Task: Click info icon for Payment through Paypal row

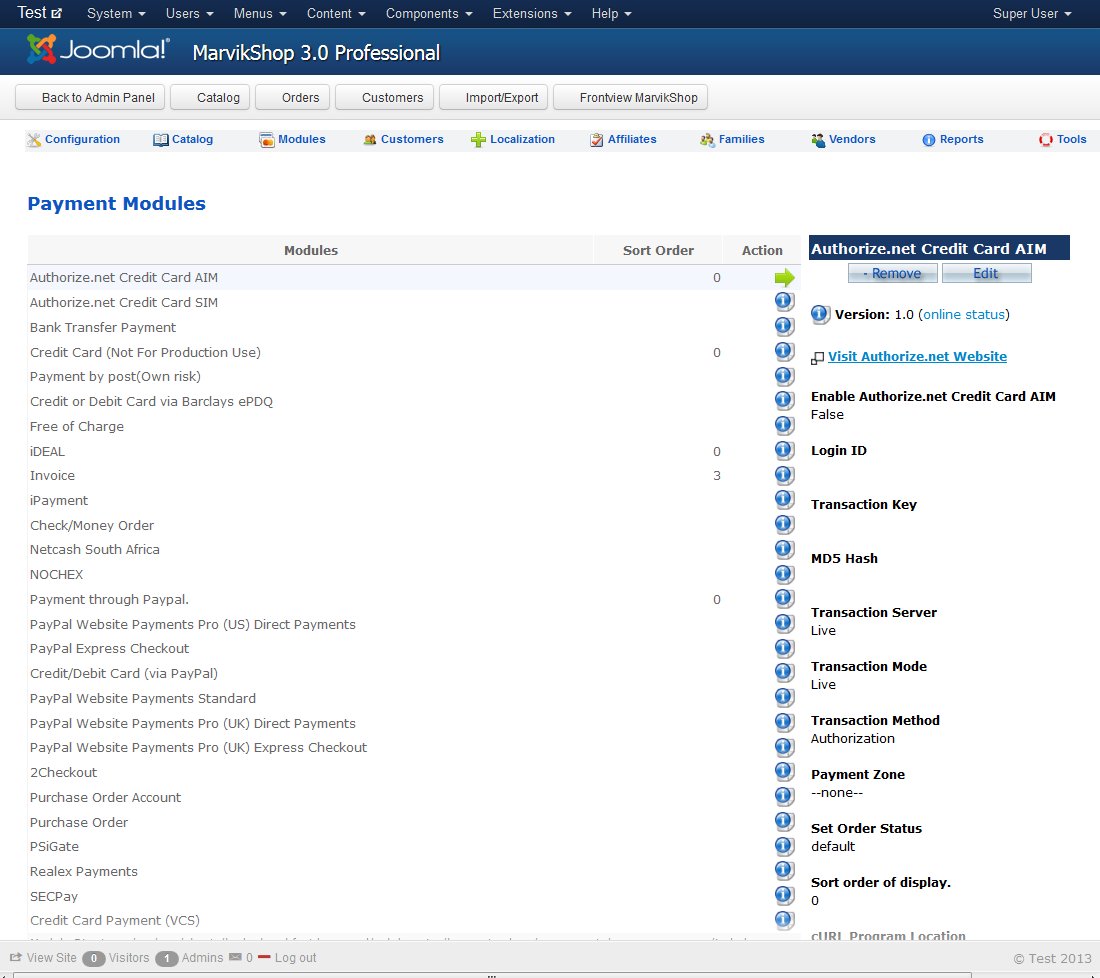Action: click(784, 598)
